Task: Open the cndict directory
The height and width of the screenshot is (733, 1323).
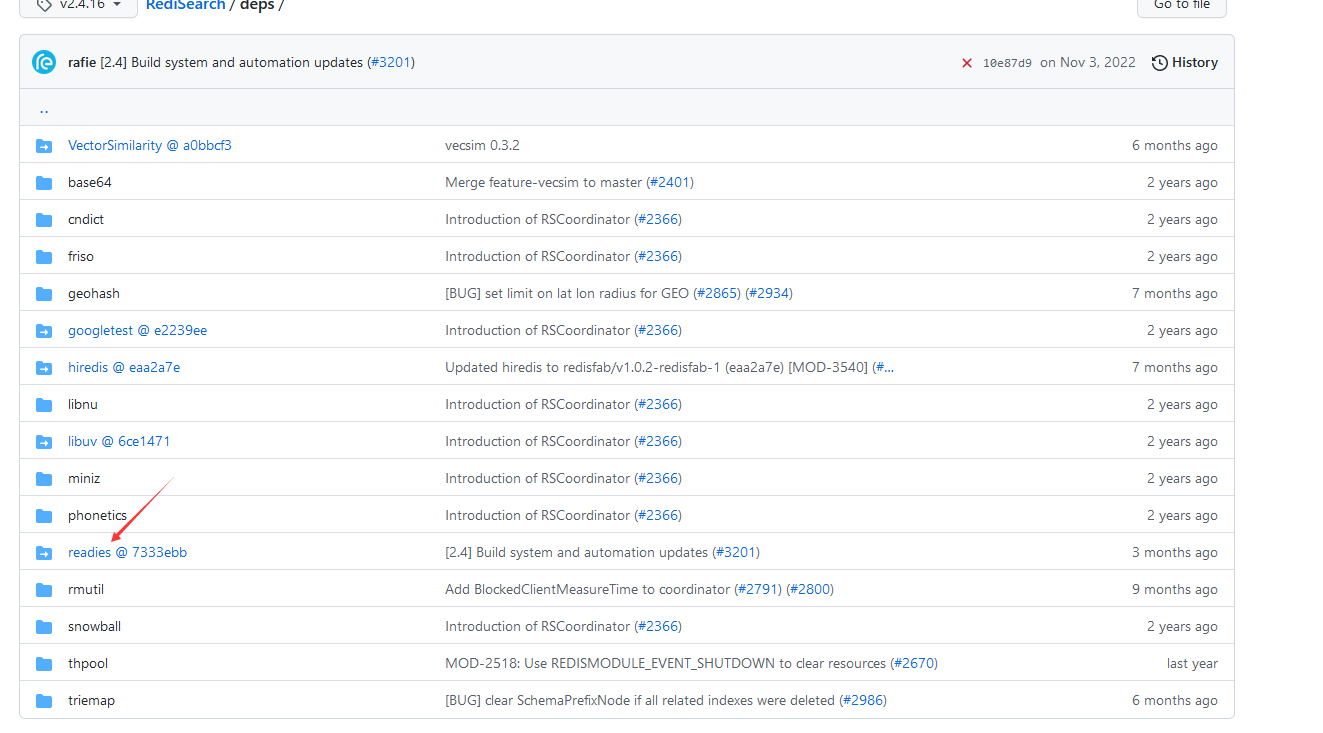Action: click(x=86, y=219)
